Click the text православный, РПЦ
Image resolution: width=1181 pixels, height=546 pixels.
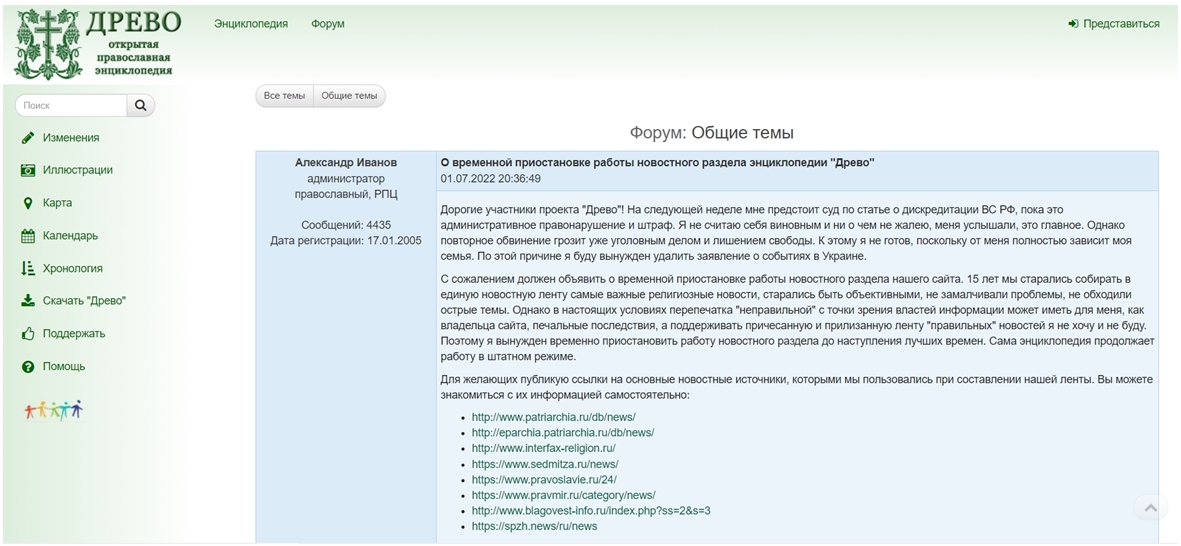pyautogui.click(x=346, y=194)
